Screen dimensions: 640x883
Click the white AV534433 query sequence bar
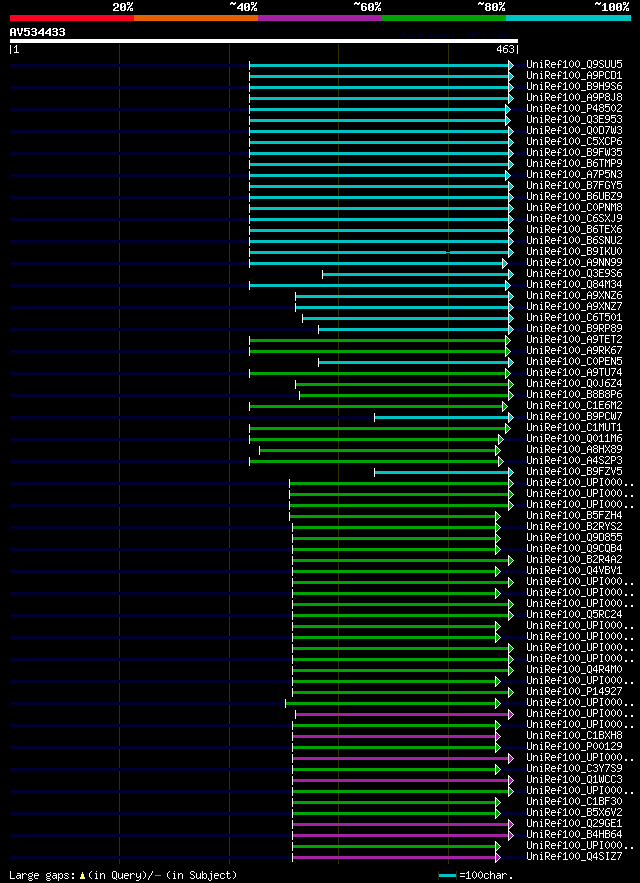click(264, 41)
